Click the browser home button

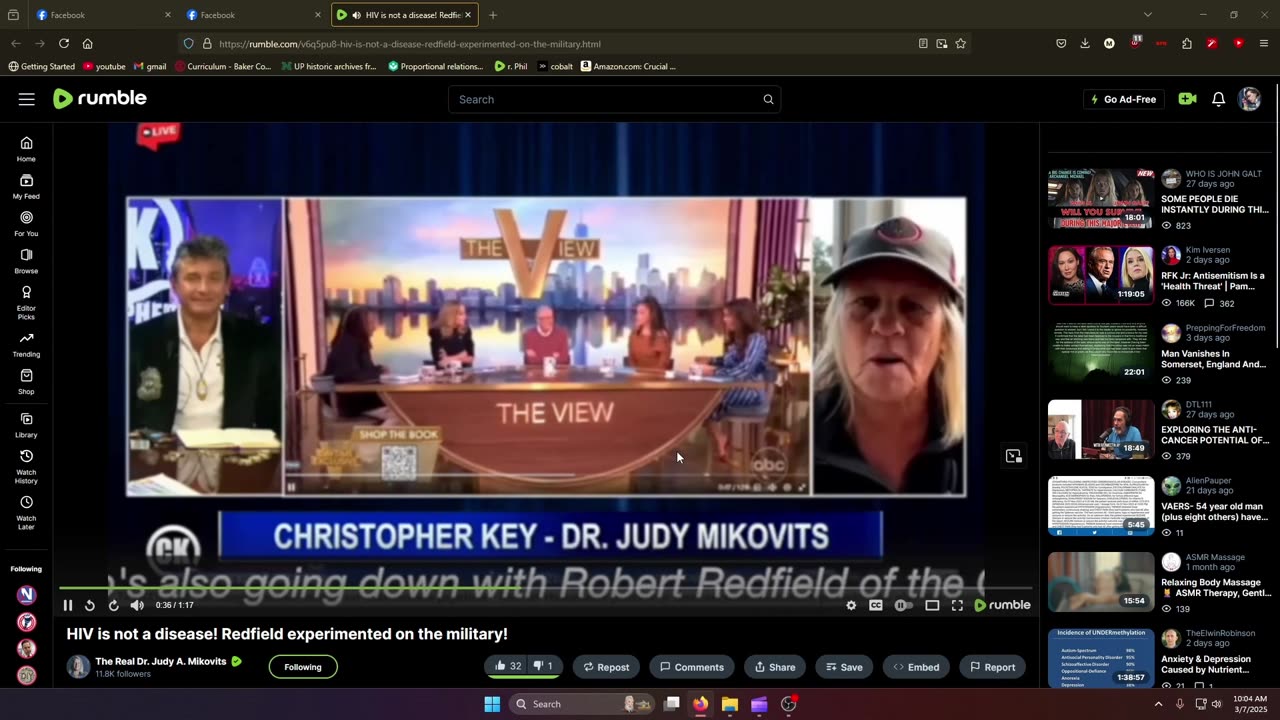[88, 44]
